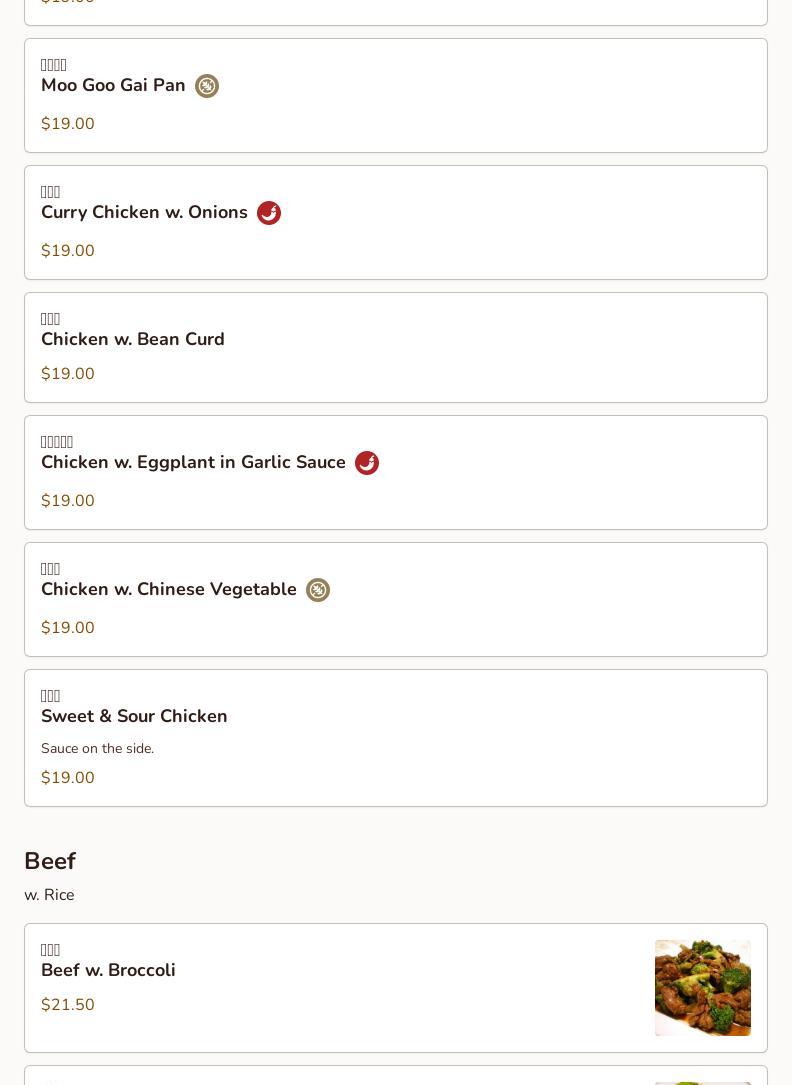Select Chicken w. Eggplant in Garlic Sauce
Viewport: 792px width, 1085px height.
tap(193, 463)
